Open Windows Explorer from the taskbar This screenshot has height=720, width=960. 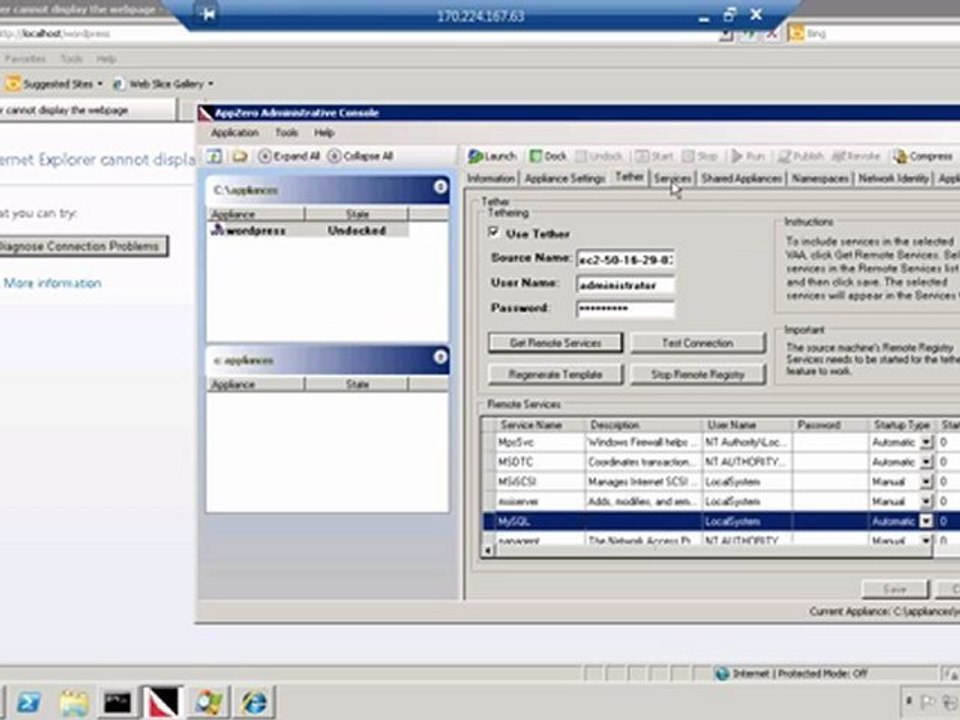pos(73,702)
